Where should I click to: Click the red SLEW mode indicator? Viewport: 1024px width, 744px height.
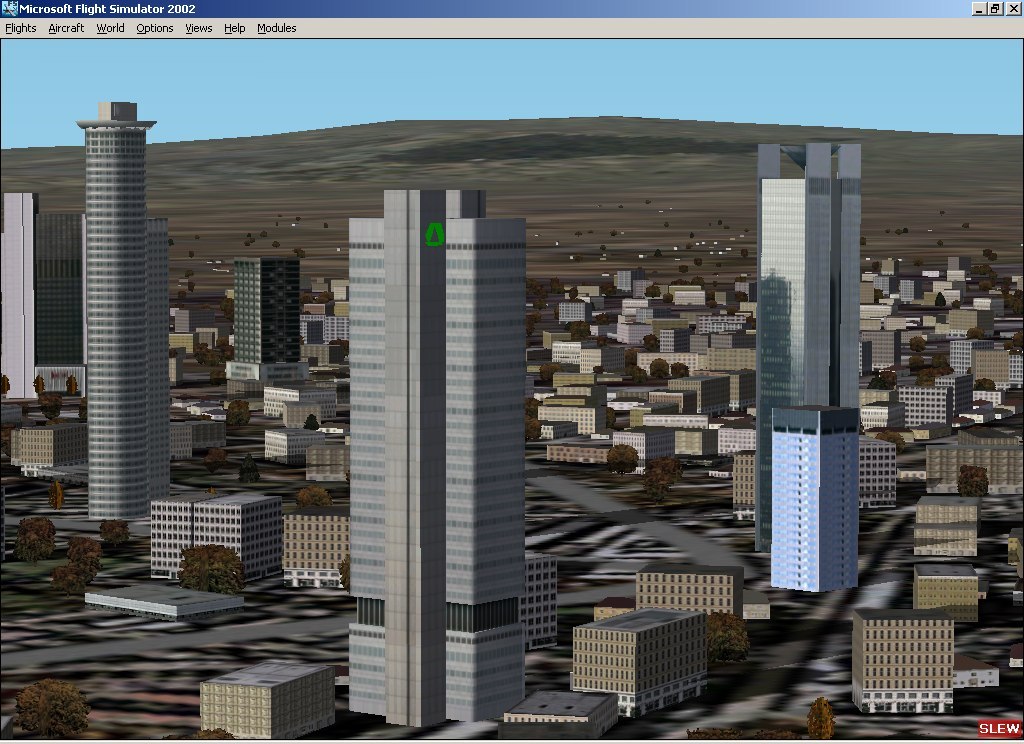tap(998, 728)
